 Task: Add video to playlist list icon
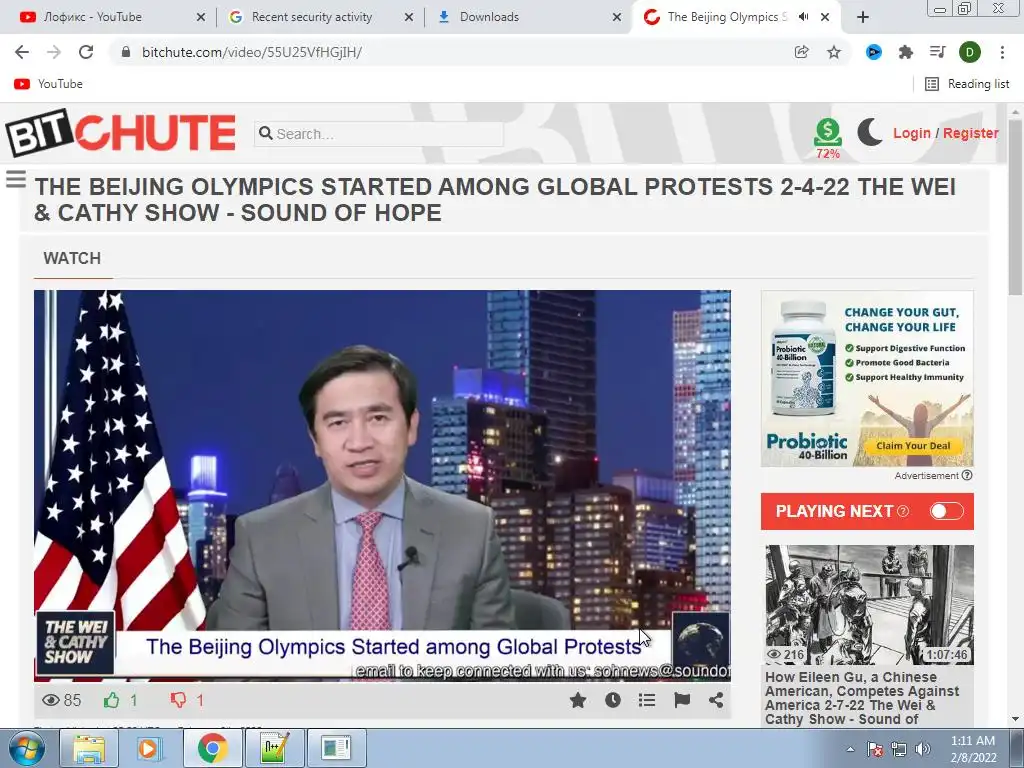(x=647, y=701)
